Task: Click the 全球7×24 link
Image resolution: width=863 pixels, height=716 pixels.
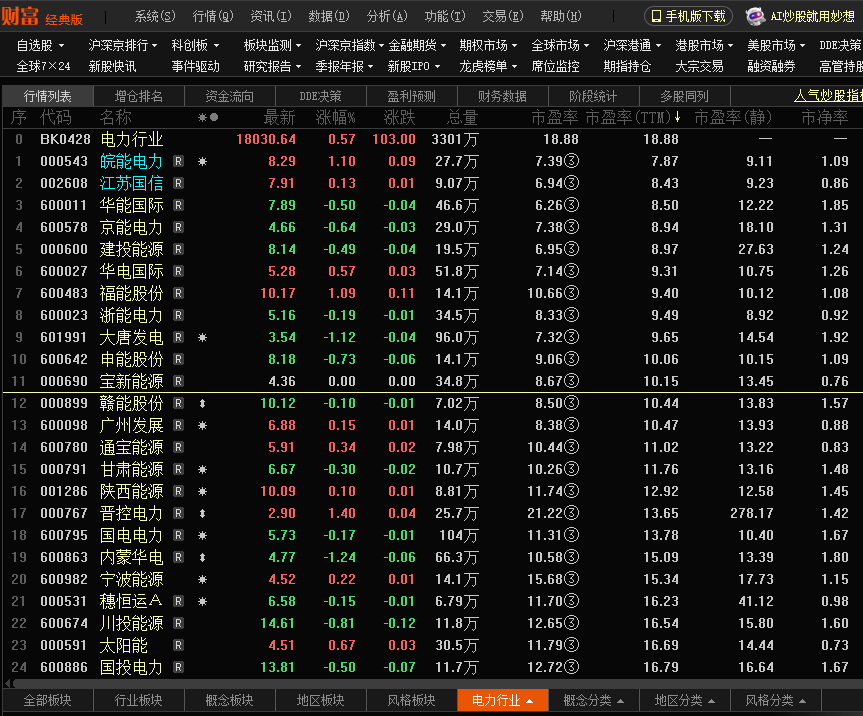Action: coord(43,67)
